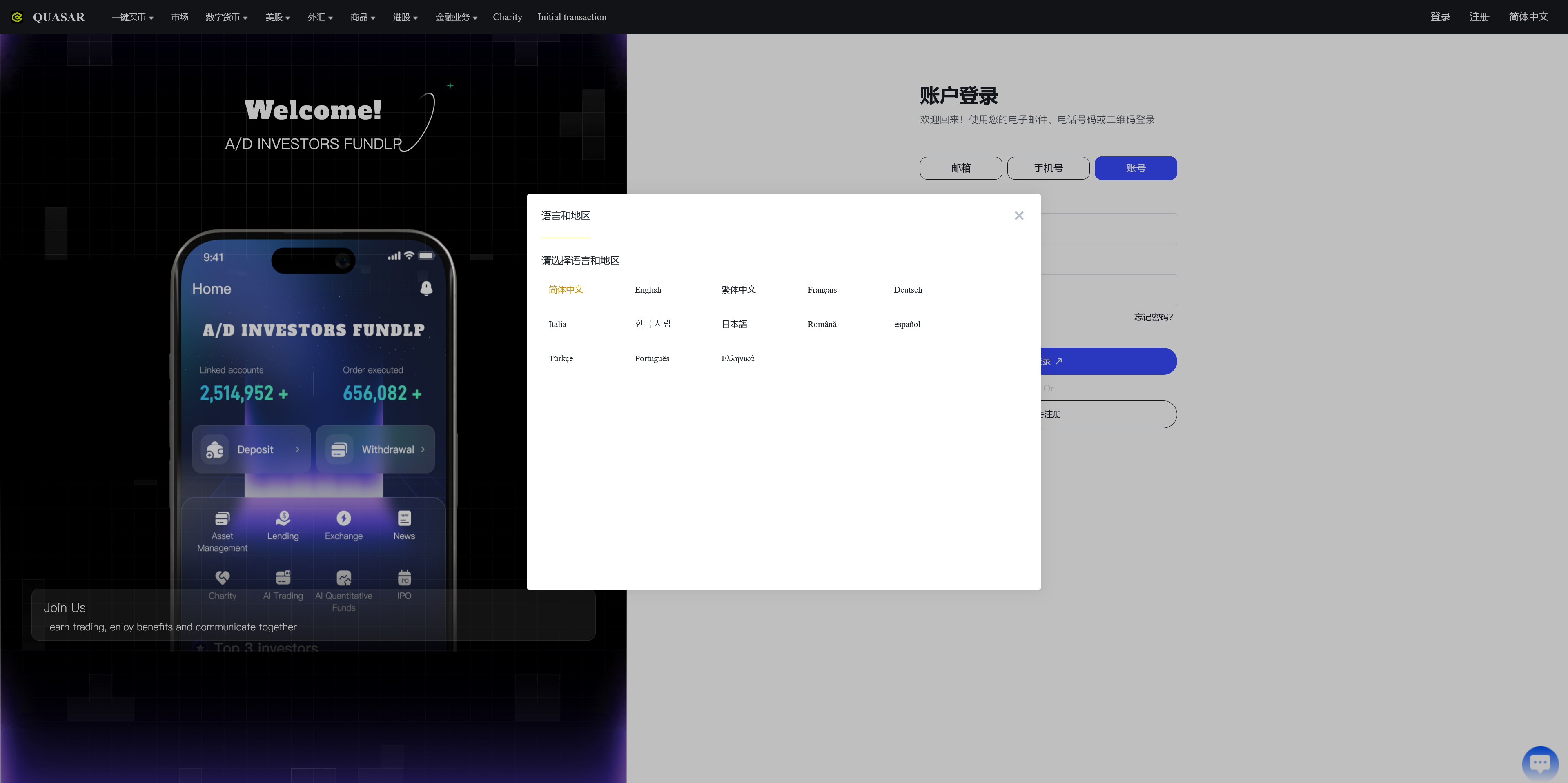The image size is (1568, 783).
Task: Switch to the 账号 login tab
Action: point(1136,168)
